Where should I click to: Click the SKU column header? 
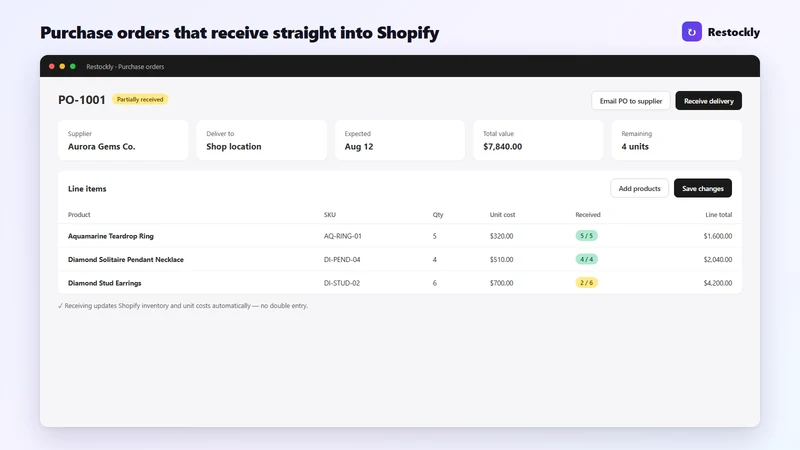(330, 215)
